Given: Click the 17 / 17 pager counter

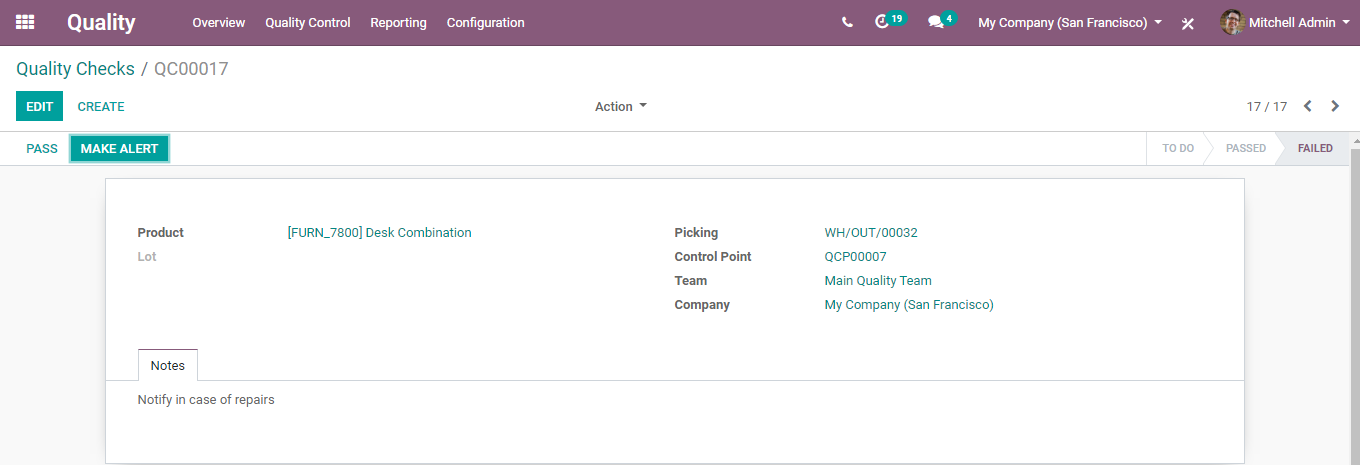Looking at the screenshot, I should tap(1266, 106).
